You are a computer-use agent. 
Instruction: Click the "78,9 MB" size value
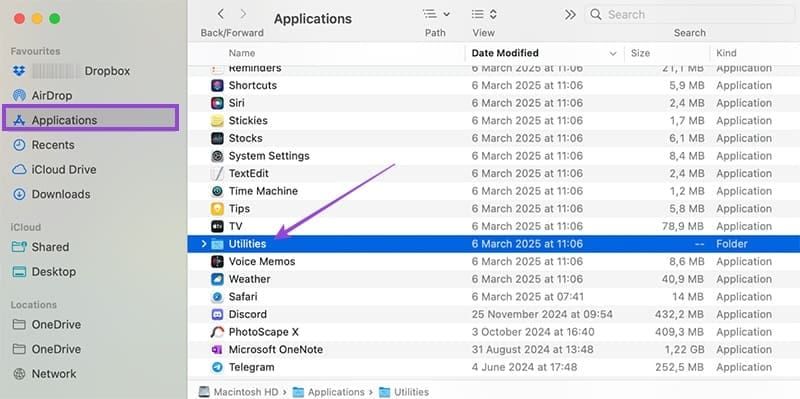[x=683, y=227]
